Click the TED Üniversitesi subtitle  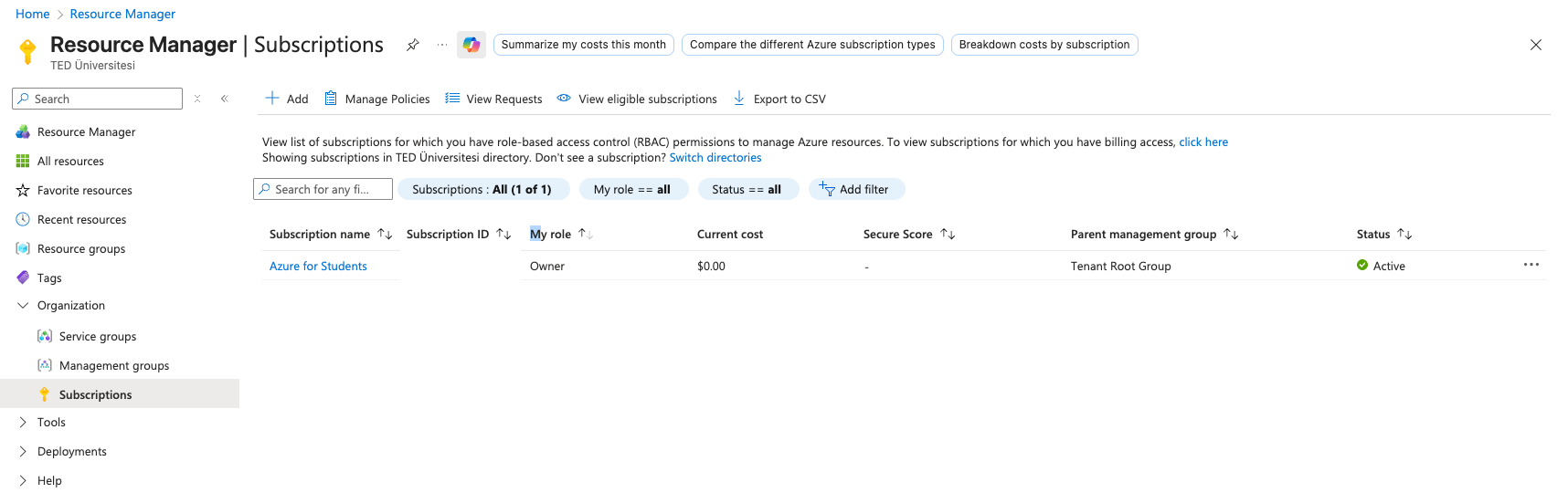click(92, 66)
